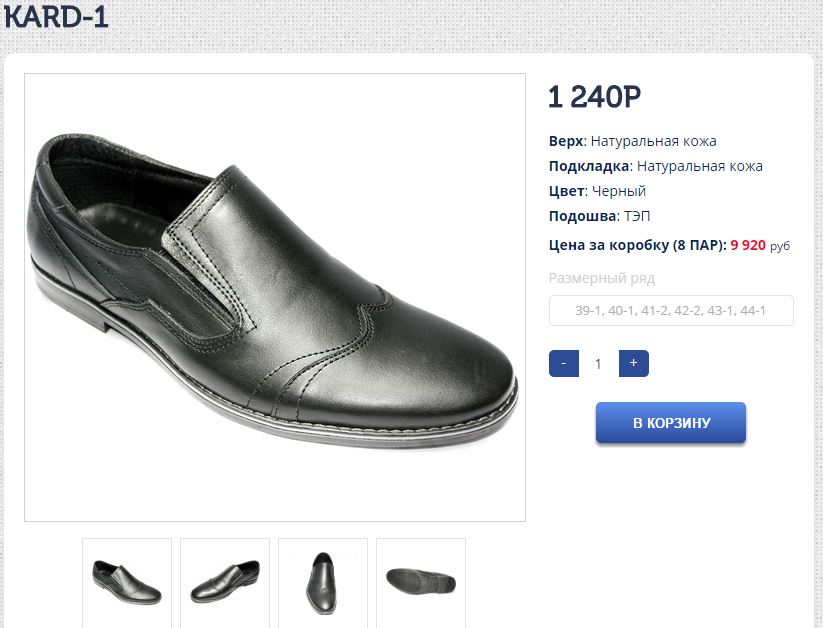Click the Цена за коробку (8 ПАР) text
Screen dimensions: 823x628
pos(637,245)
